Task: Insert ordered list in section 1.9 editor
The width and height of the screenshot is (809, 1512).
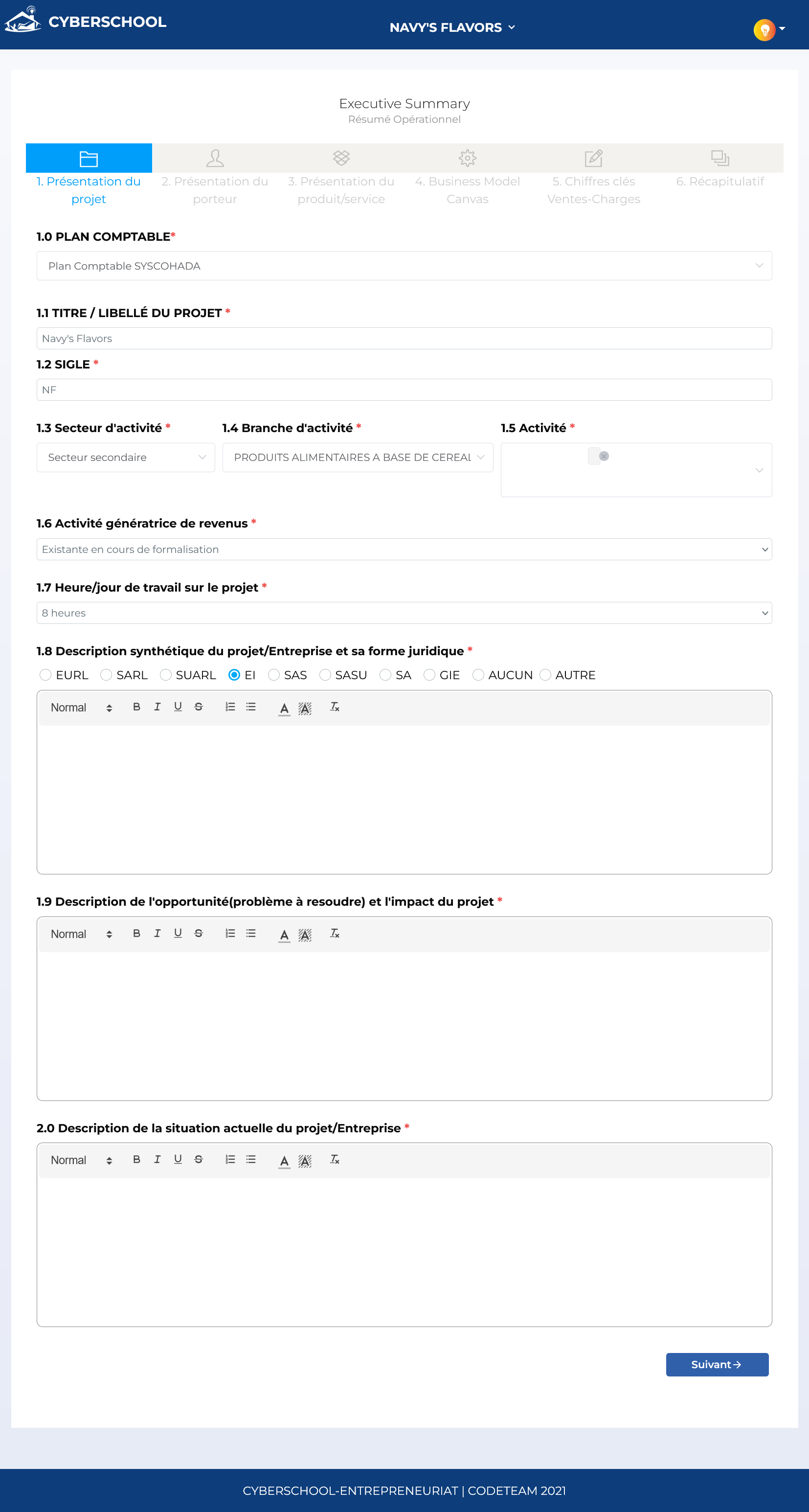Action: click(230, 933)
